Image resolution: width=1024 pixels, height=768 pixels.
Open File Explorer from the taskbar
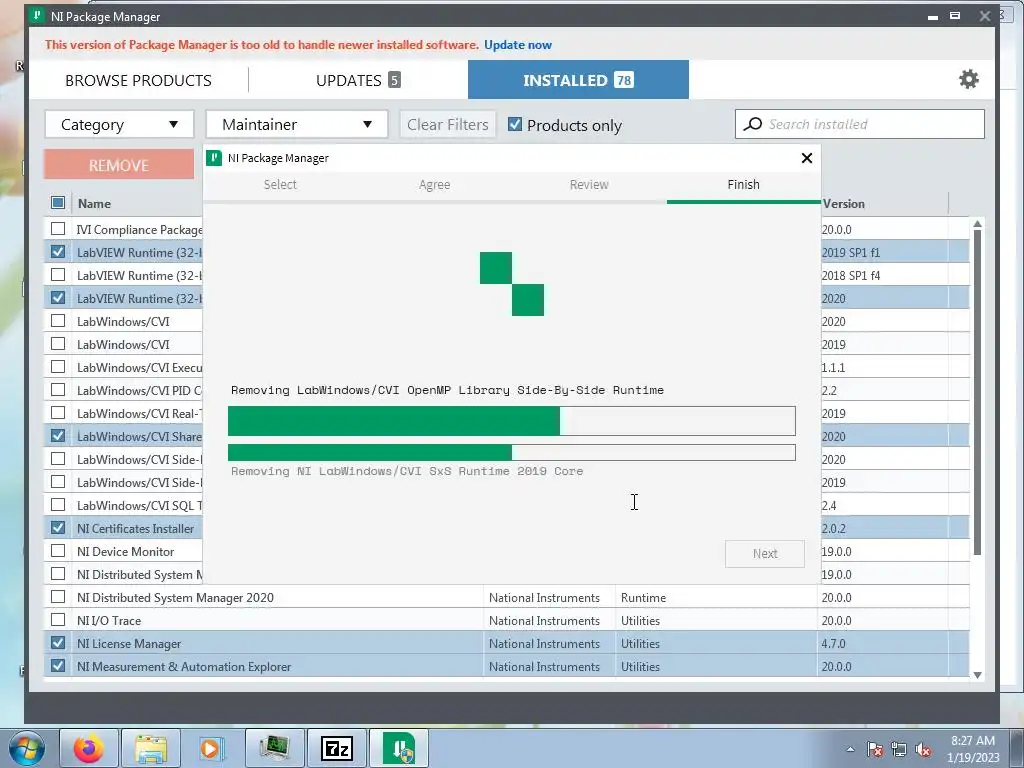click(x=151, y=748)
